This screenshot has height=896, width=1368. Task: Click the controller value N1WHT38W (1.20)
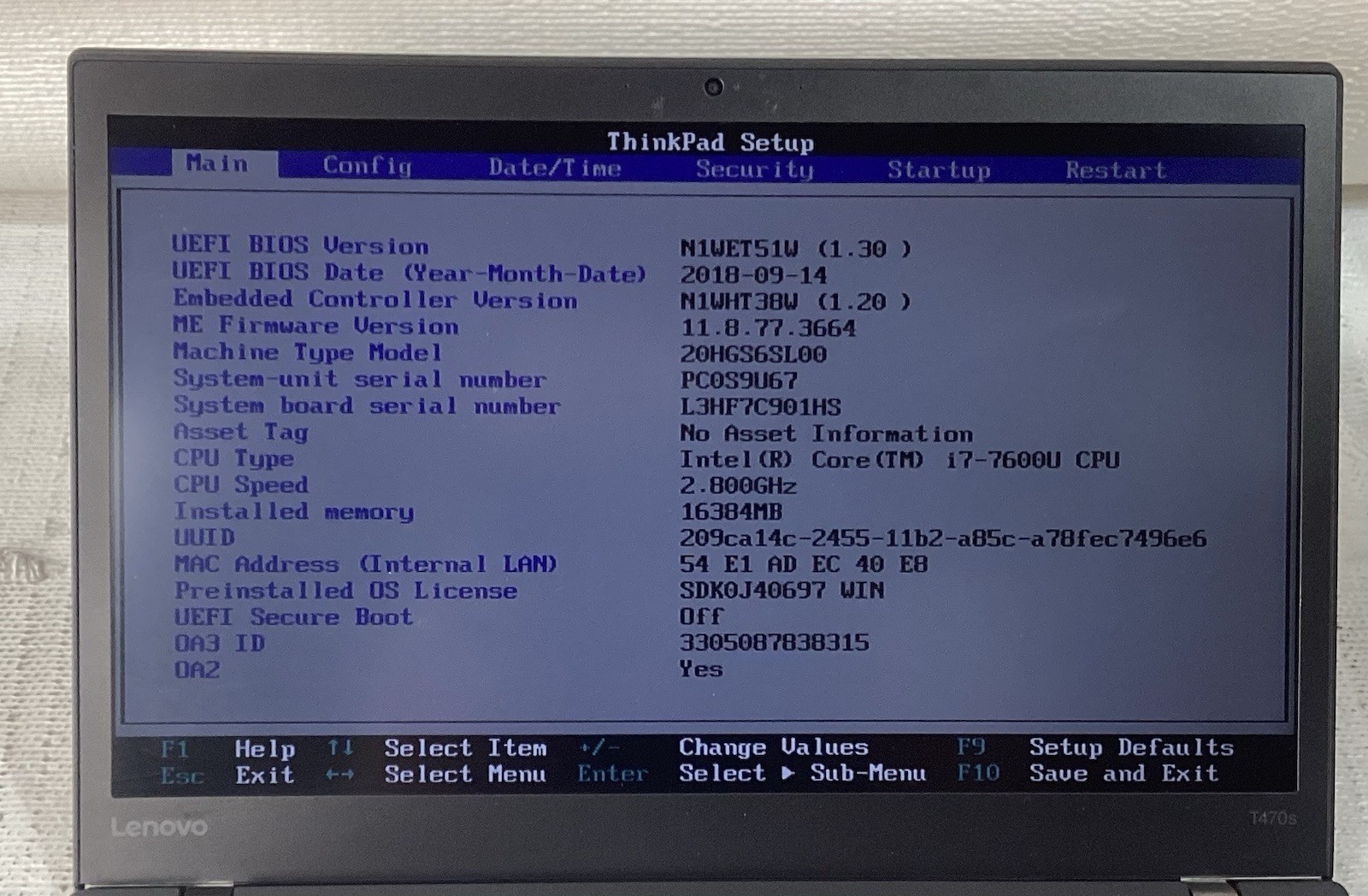(x=796, y=302)
